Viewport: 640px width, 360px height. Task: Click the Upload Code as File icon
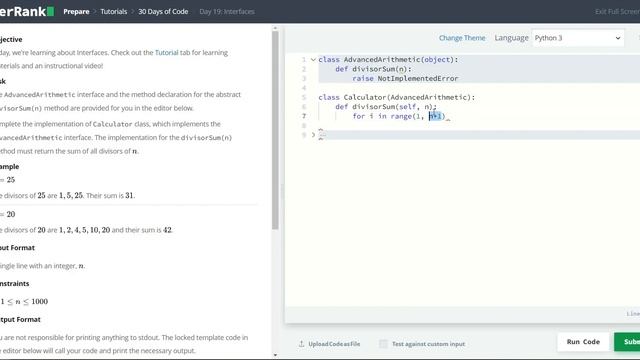301,344
